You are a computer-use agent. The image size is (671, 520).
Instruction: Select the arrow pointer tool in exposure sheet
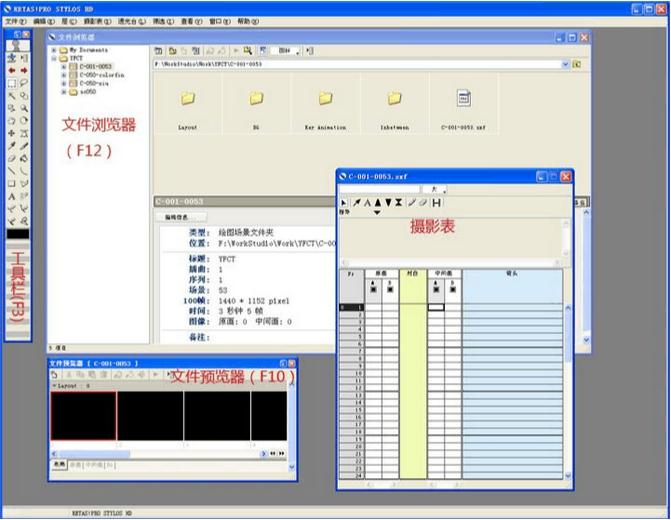(343, 203)
